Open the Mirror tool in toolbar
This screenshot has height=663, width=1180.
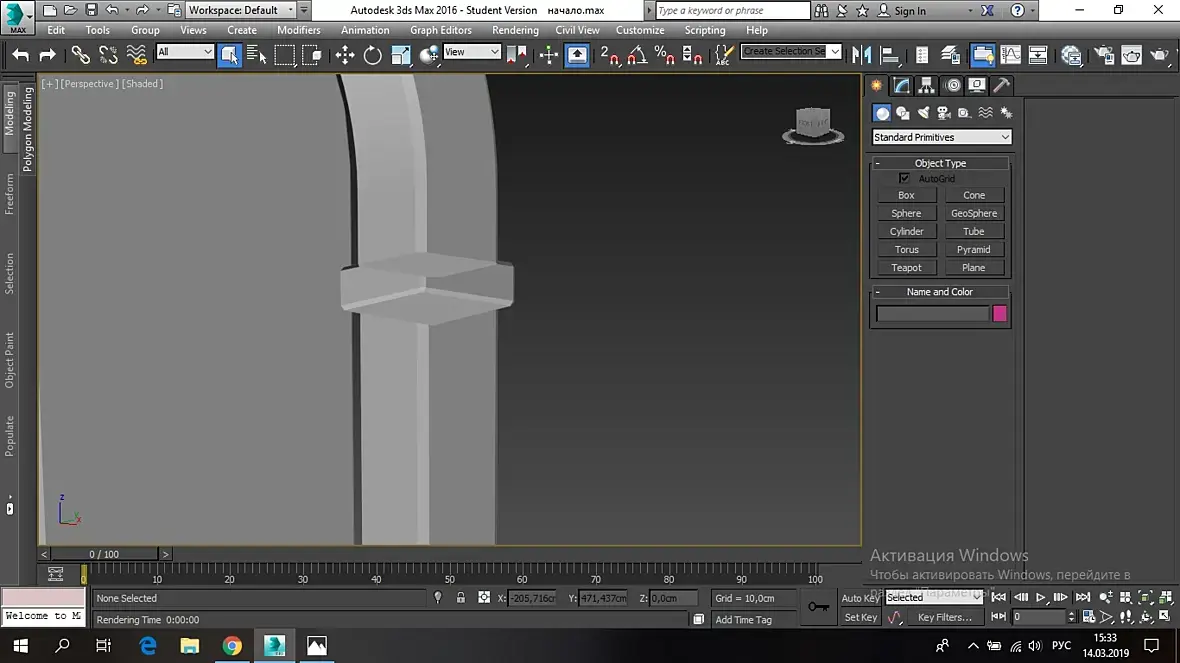861,55
